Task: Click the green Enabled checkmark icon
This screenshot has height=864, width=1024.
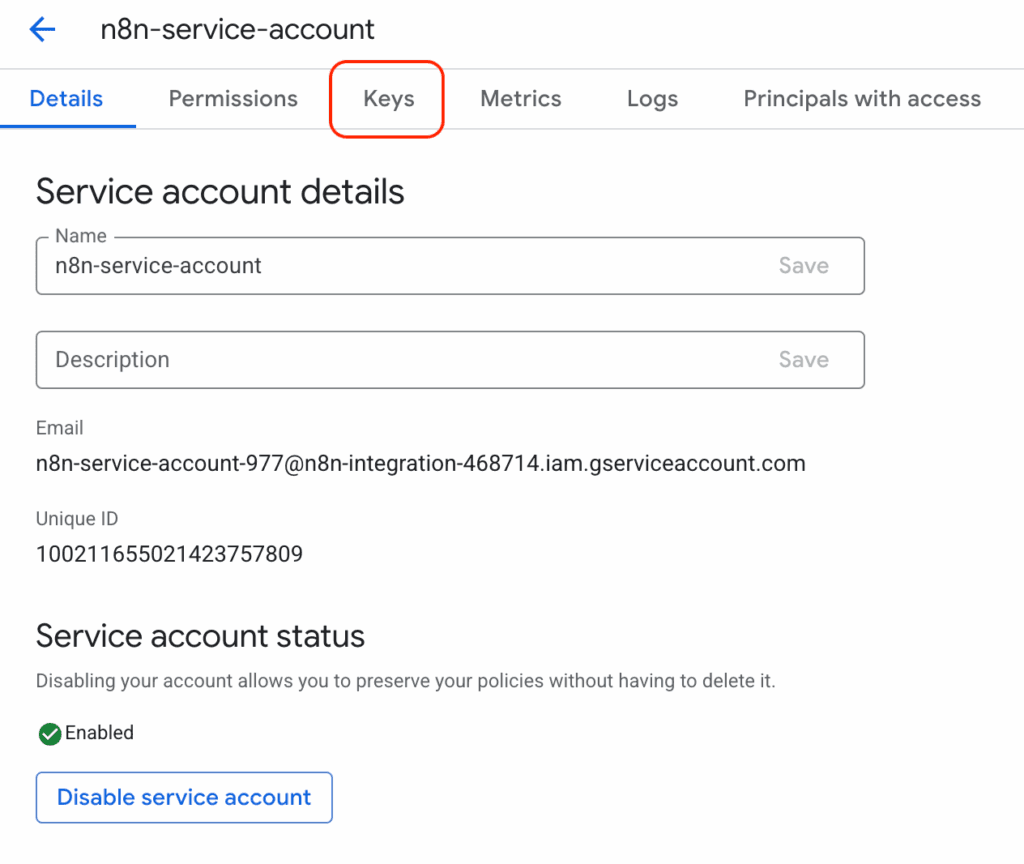Action: [x=49, y=734]
